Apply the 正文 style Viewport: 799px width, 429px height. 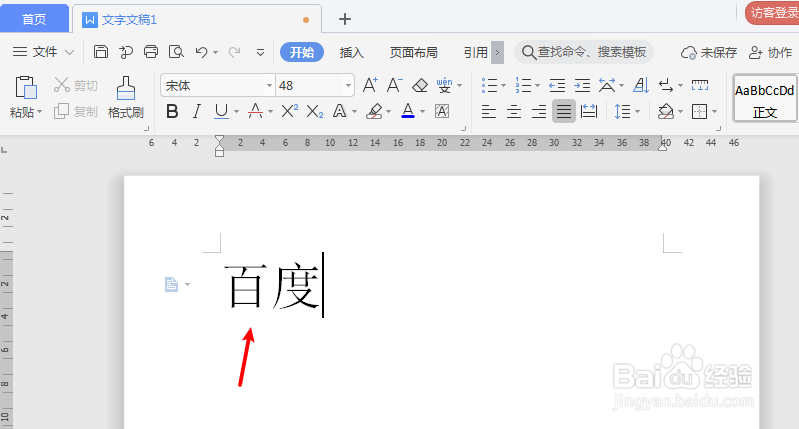(x=764, y=98)
